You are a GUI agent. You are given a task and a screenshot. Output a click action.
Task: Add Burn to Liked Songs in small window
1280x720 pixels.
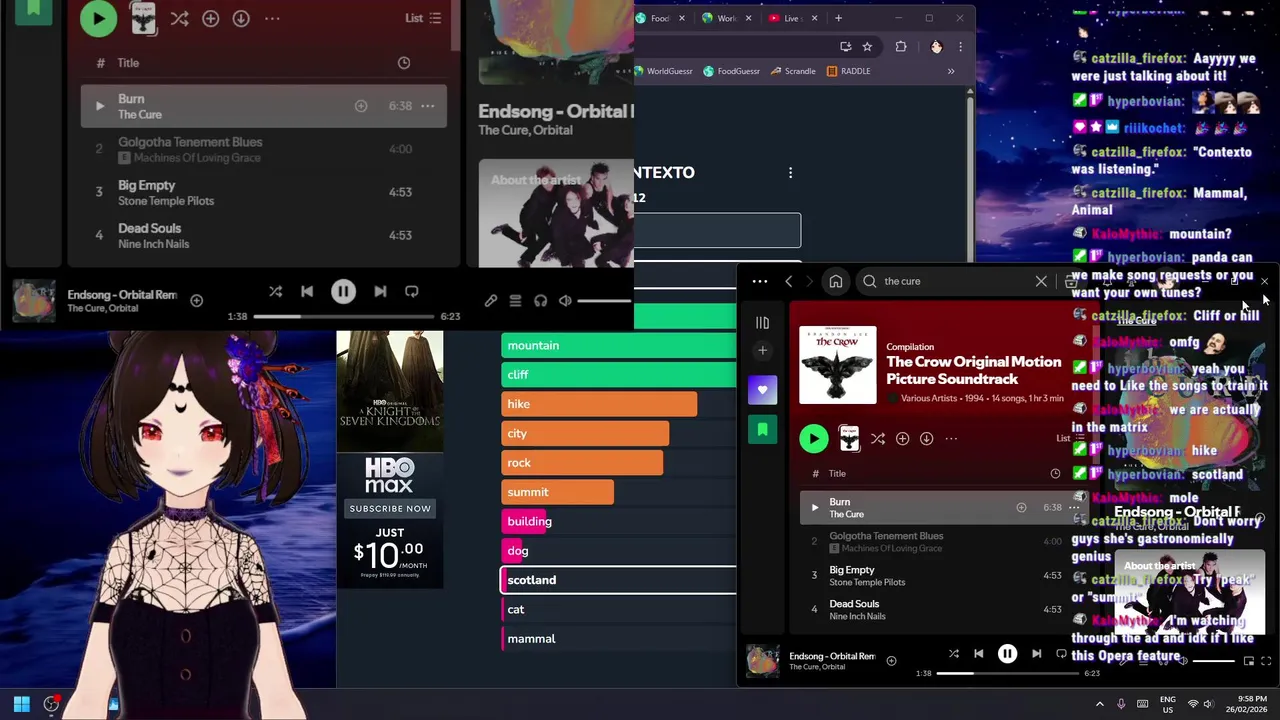pos(1021,507)
